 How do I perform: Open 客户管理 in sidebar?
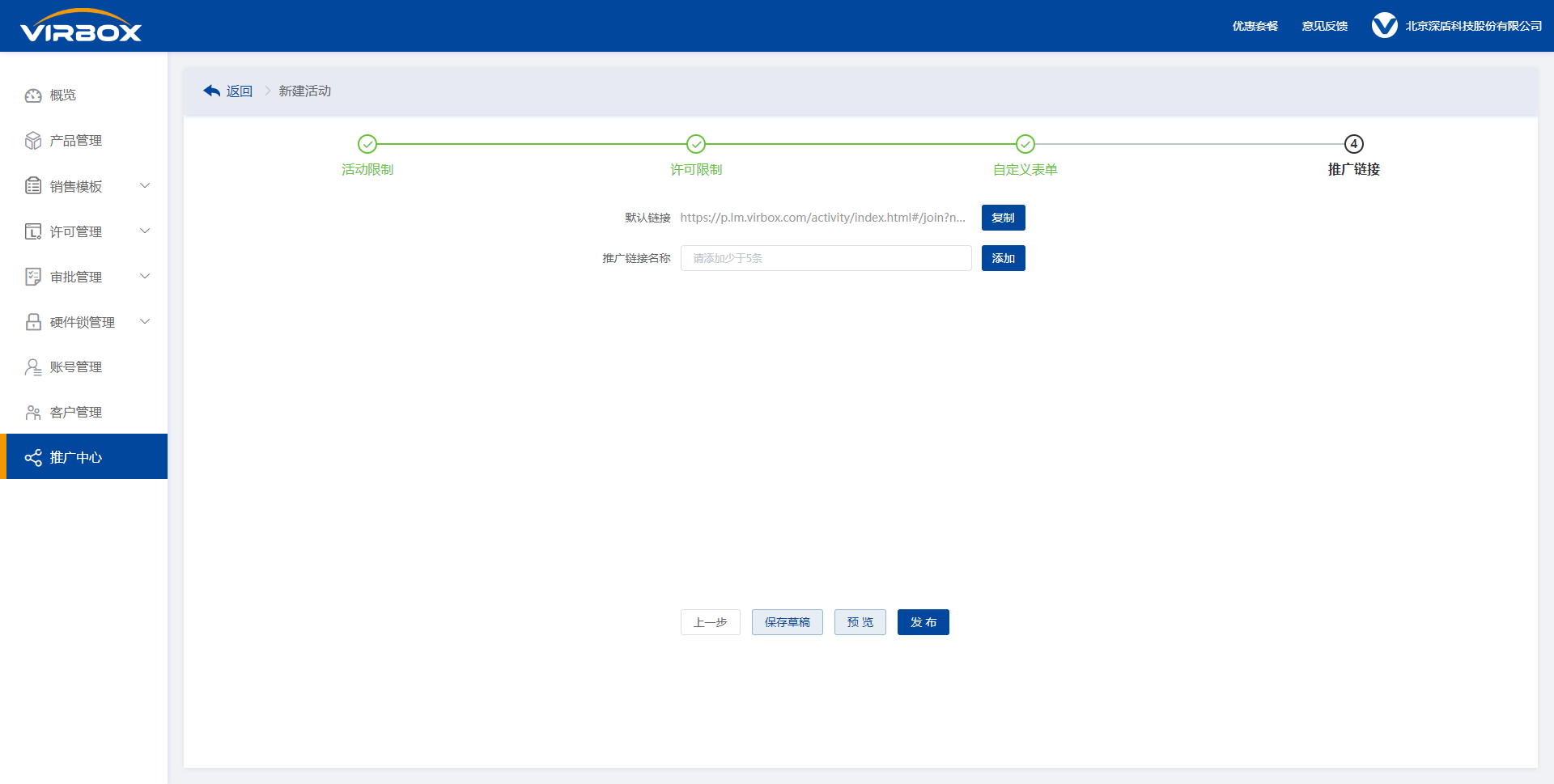click(x=84, y=413)
